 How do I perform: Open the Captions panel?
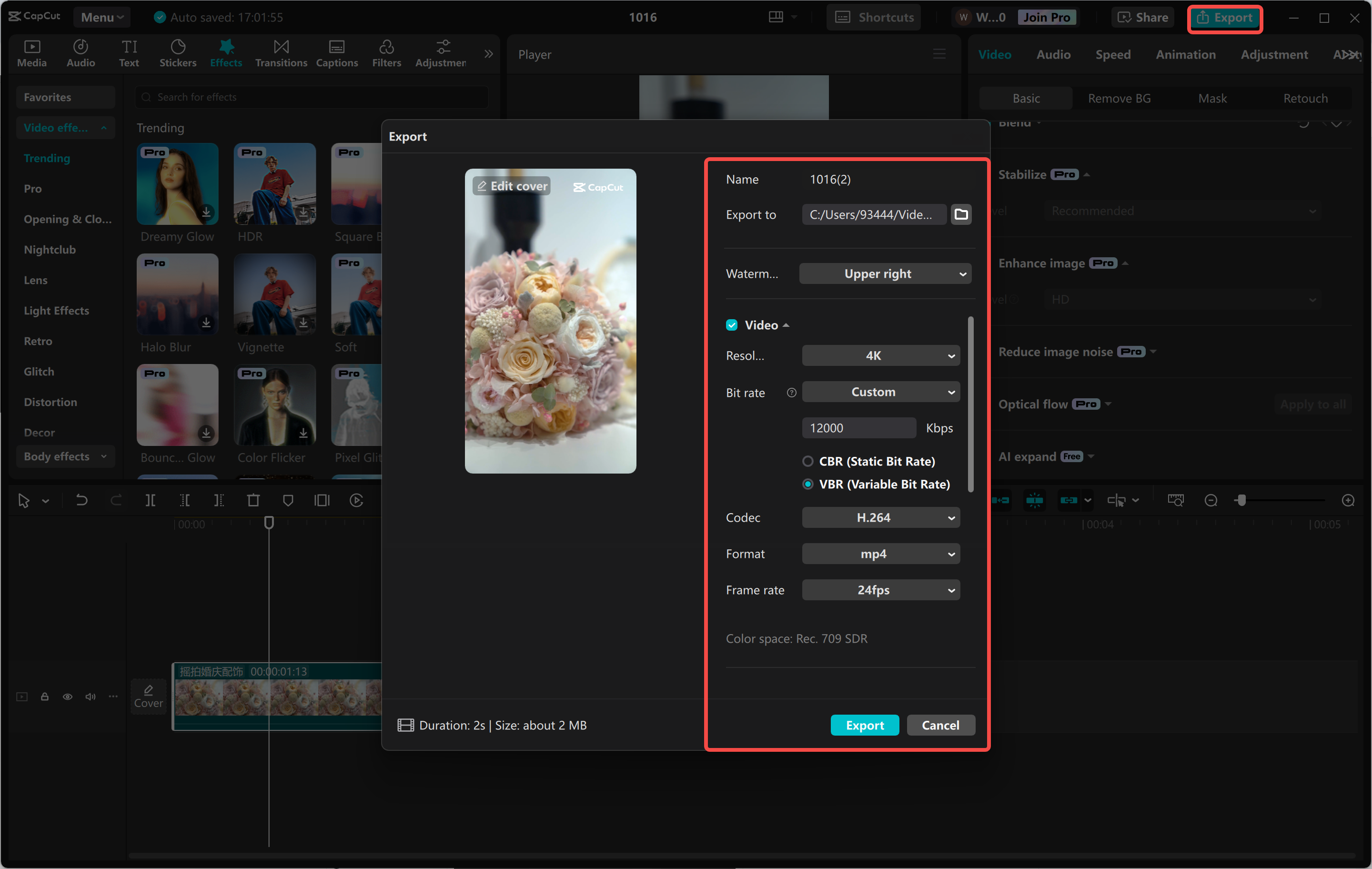point(337,53)
